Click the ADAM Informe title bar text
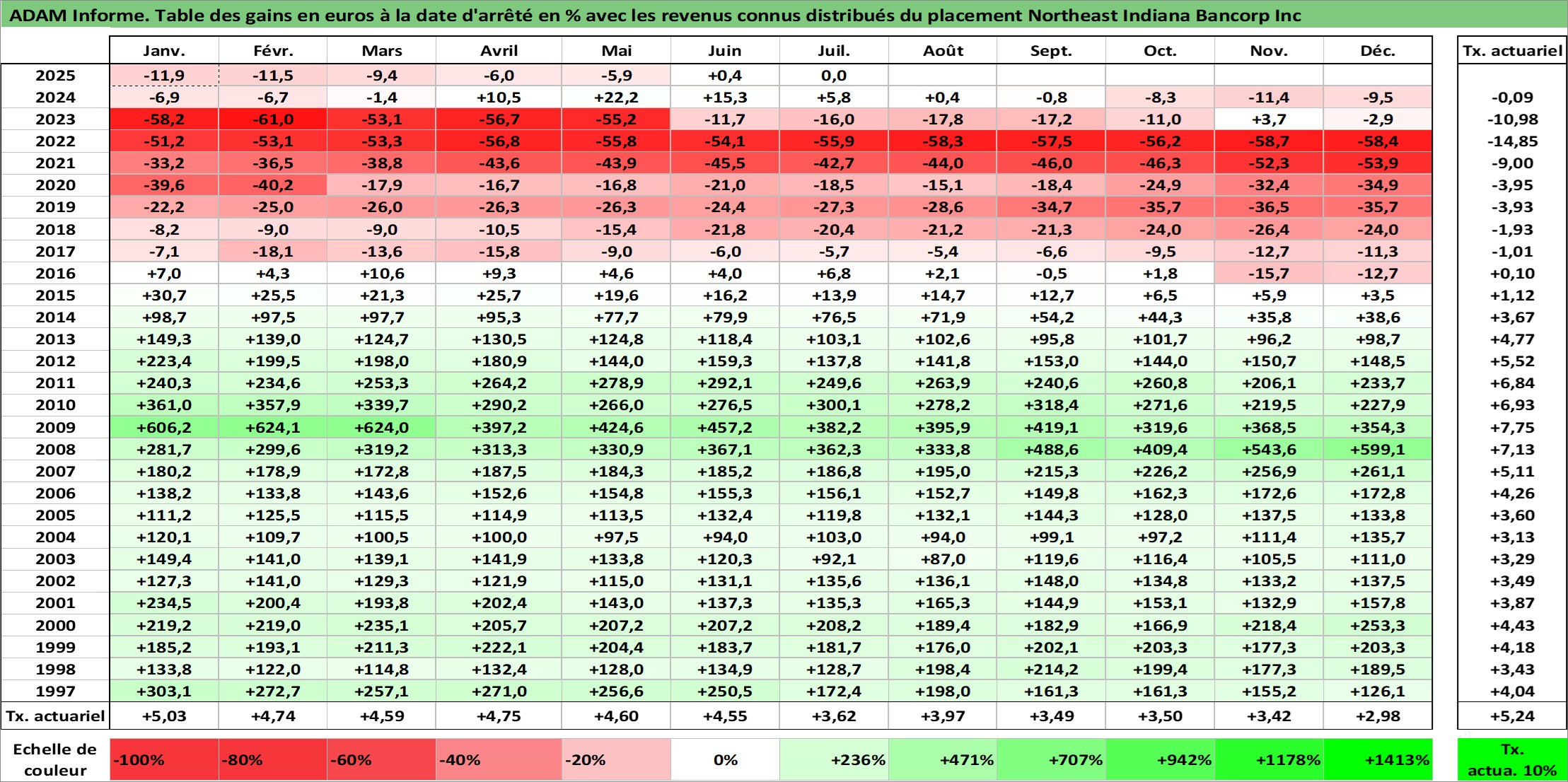The image size is (1568, 782). (x=656, y=16)
